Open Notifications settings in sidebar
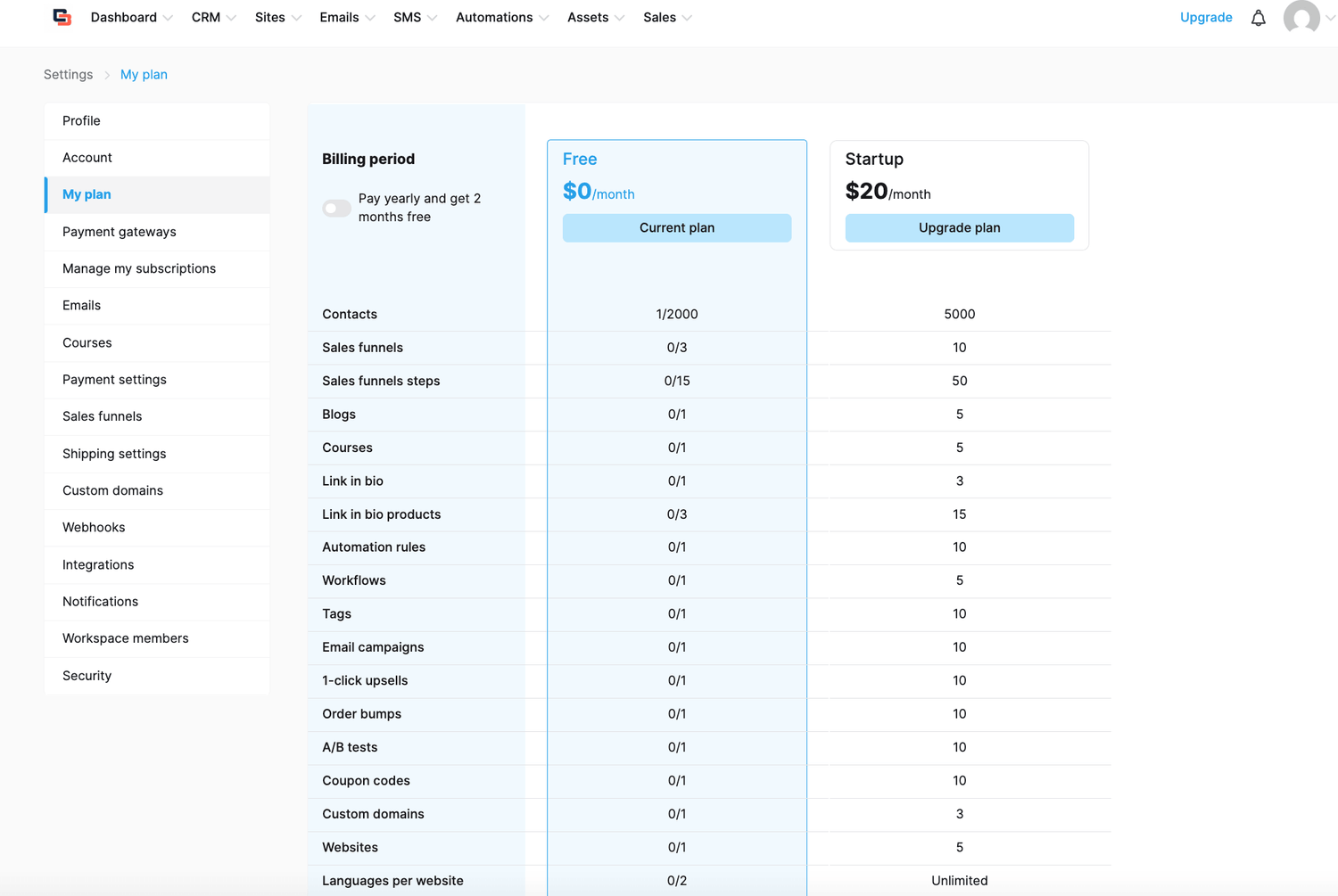This screenshot has height=896, width=1338. (x=157, y=602)
